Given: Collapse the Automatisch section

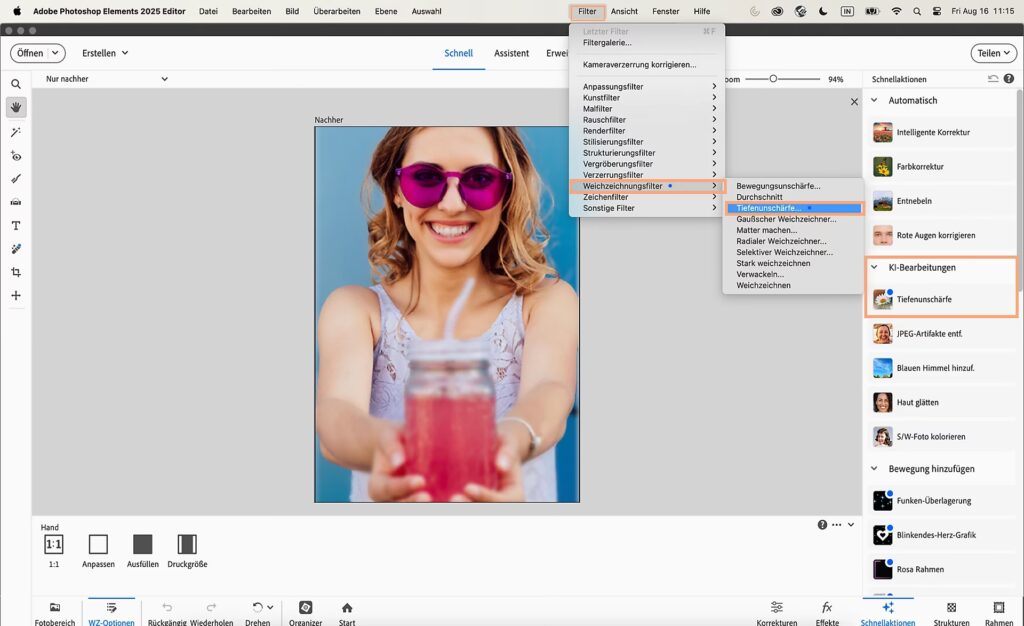Looking at the screenshot, I should point(874,100).
